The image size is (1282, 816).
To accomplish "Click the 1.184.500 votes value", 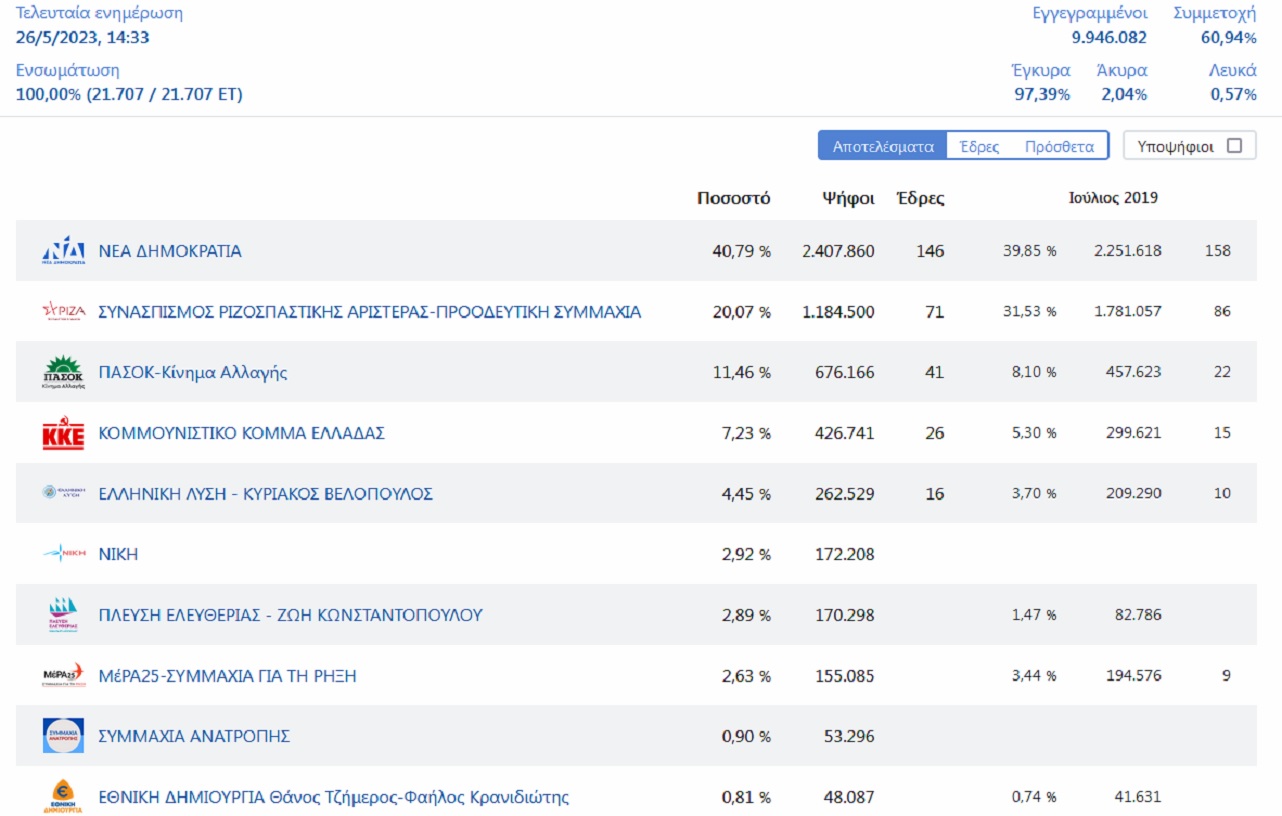I will tap(838, 312).
